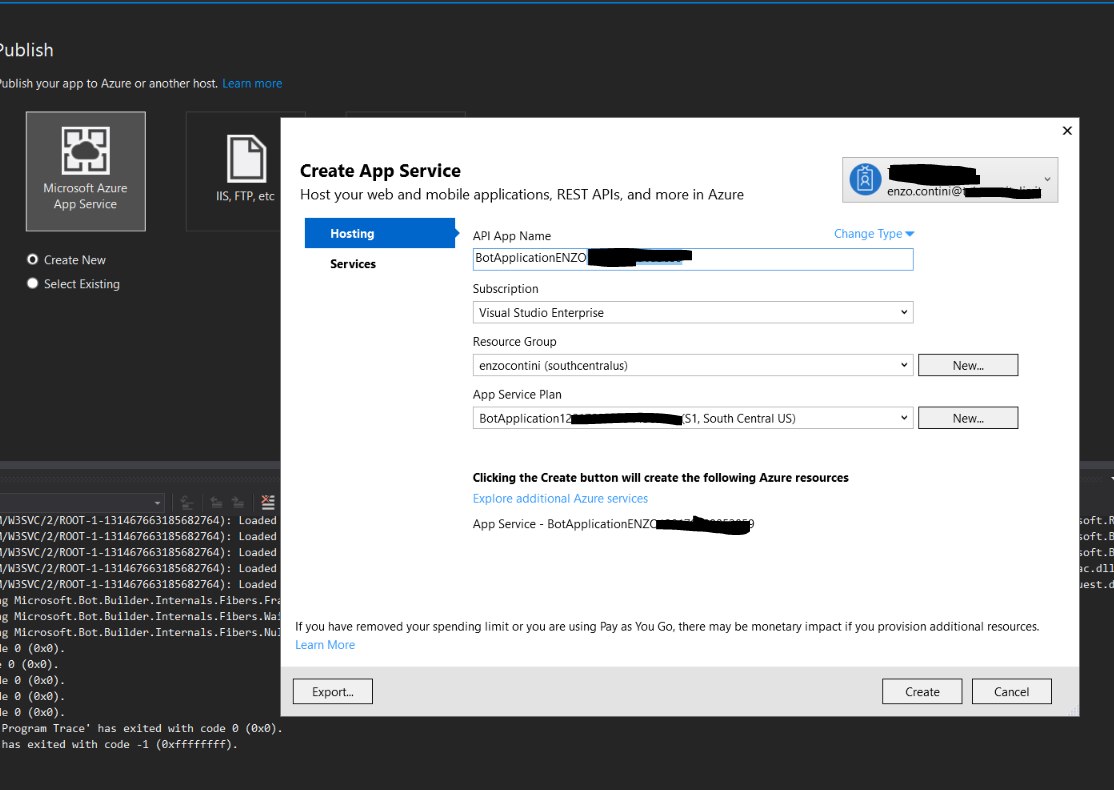Screen dimensions: 1114x790
Task: Click Clear All icon in Output toolbar
Action: tap(268, 502)
